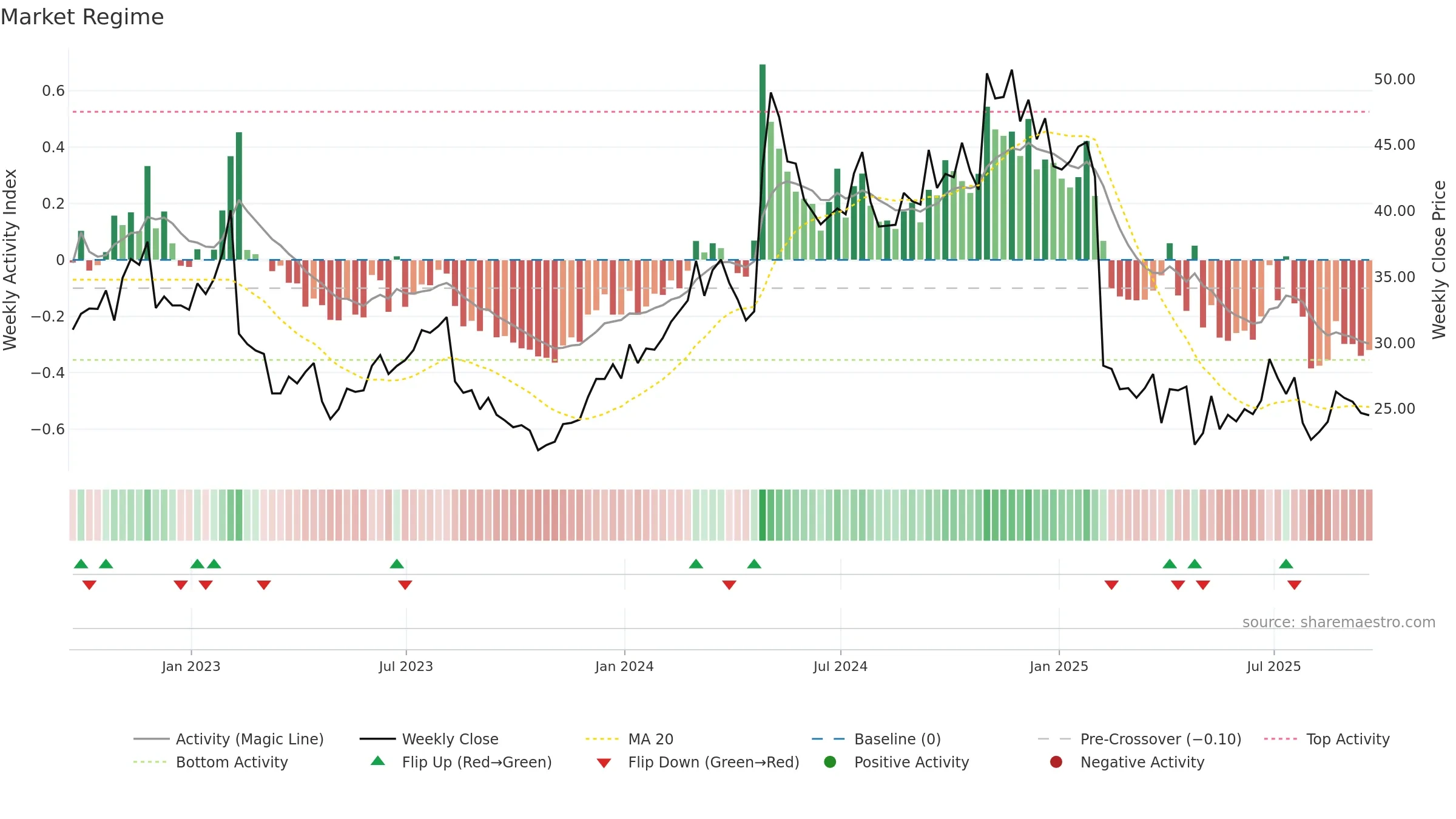This screenshot has height=819, width=1456.
Task: Click the green Positive Activity legend dot
Action: pos(830,762)
